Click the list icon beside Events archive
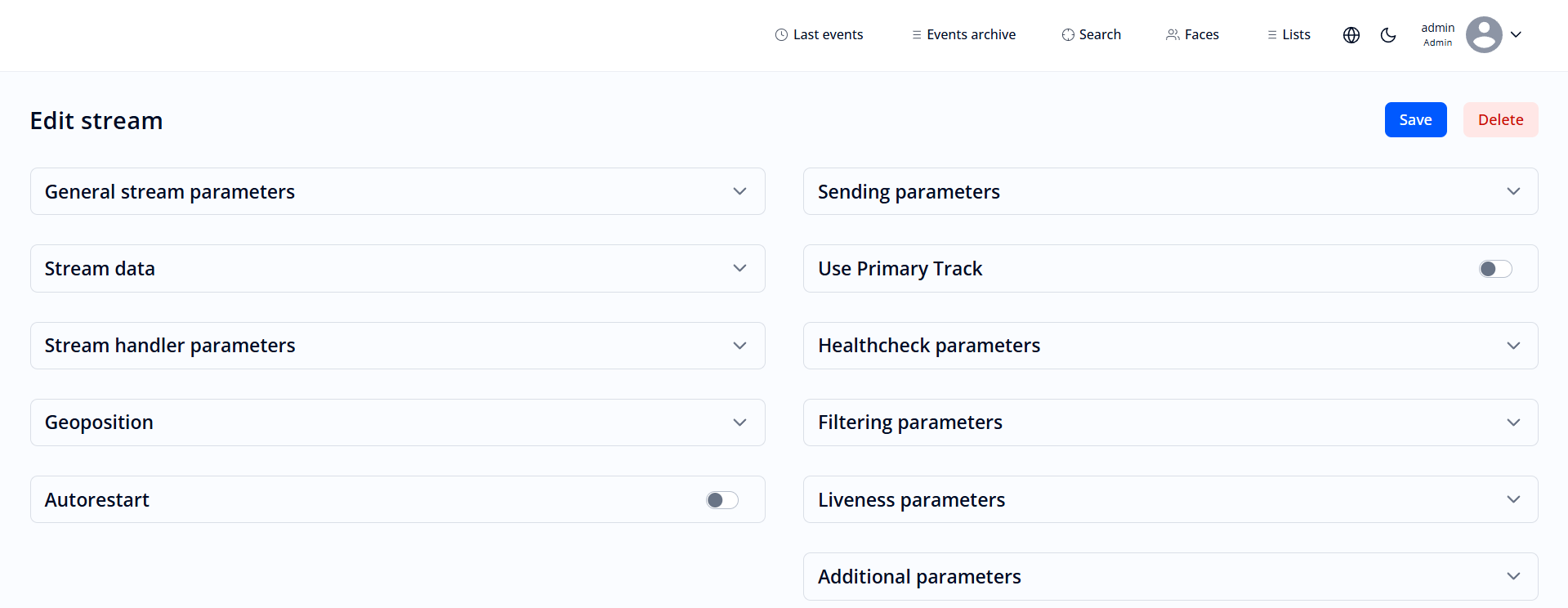The image size is (1568, 608). click(917, 35)
